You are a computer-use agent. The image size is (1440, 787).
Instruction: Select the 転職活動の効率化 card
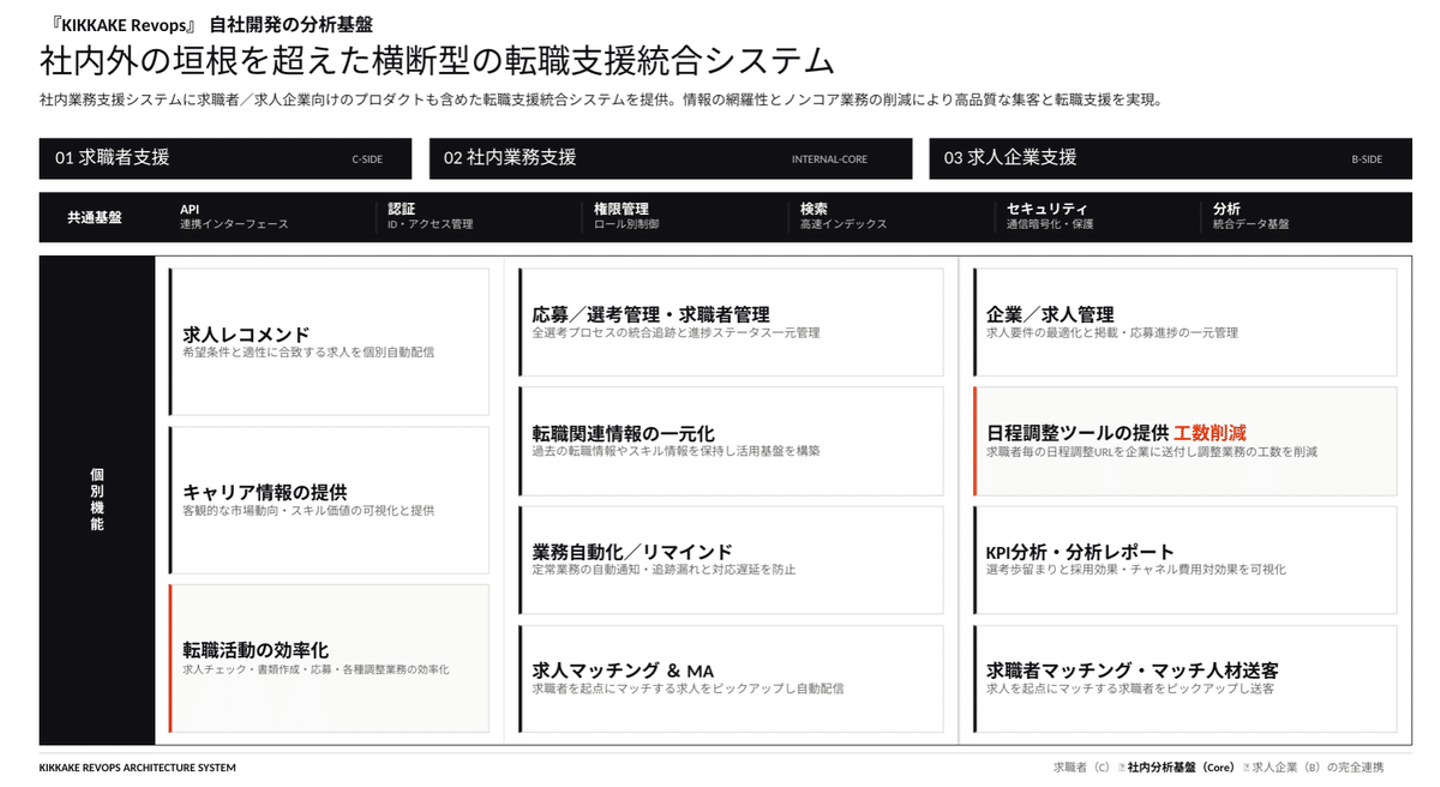(329, 658)
